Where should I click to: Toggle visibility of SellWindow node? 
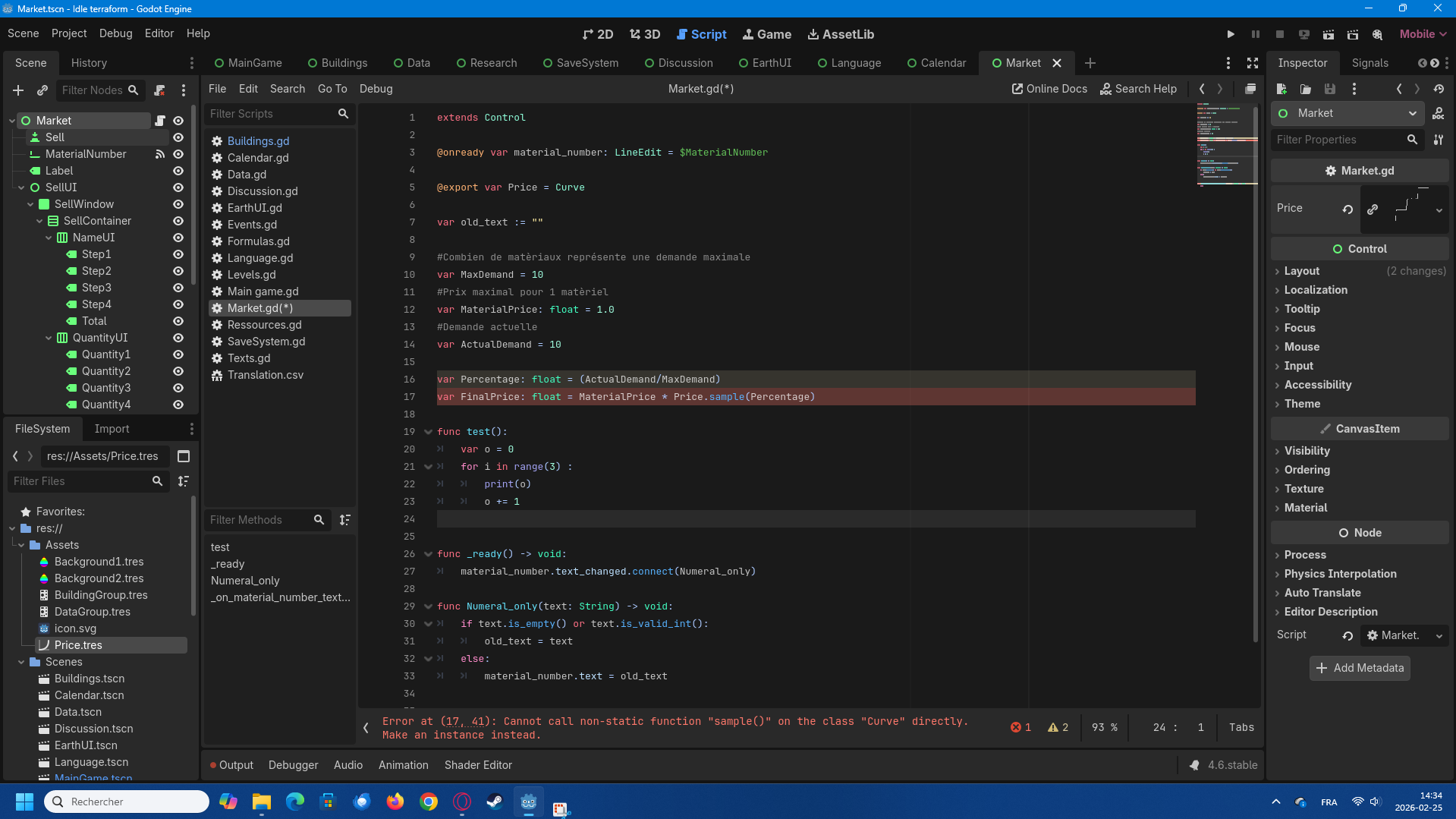178,204
